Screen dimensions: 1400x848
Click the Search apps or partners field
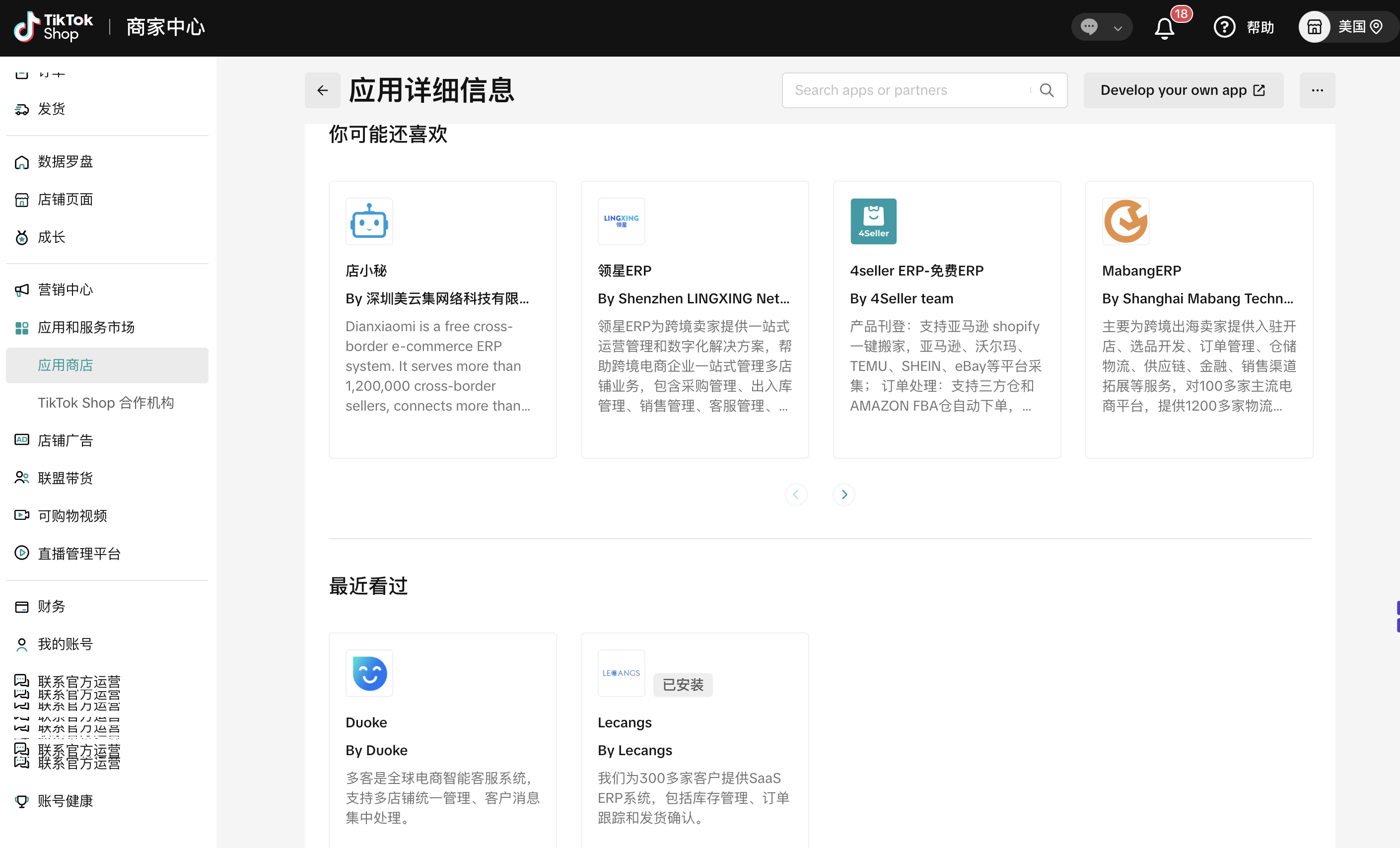point(909,90)
